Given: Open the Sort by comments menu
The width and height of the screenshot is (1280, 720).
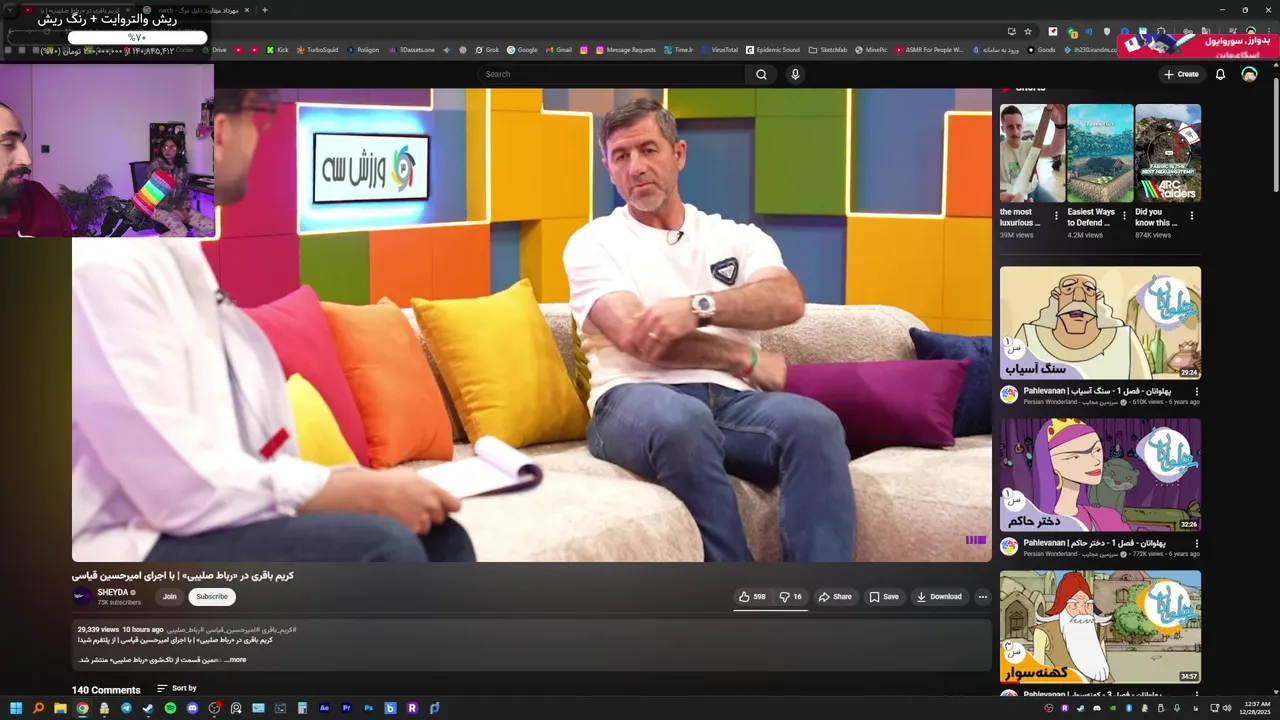Looking at the screenshot, I should (177, 688).
